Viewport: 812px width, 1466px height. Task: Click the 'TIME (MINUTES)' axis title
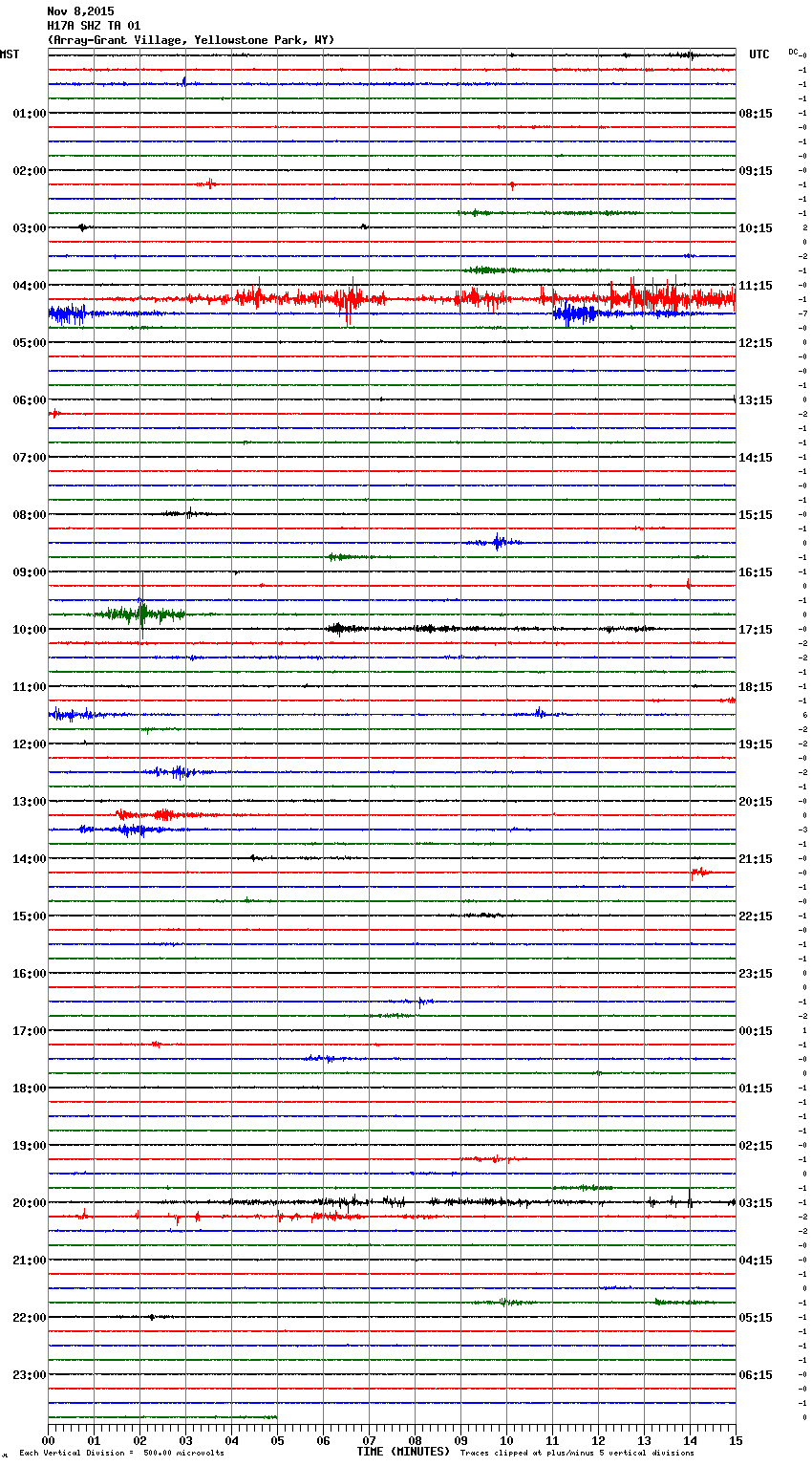tap(403, 1452)
